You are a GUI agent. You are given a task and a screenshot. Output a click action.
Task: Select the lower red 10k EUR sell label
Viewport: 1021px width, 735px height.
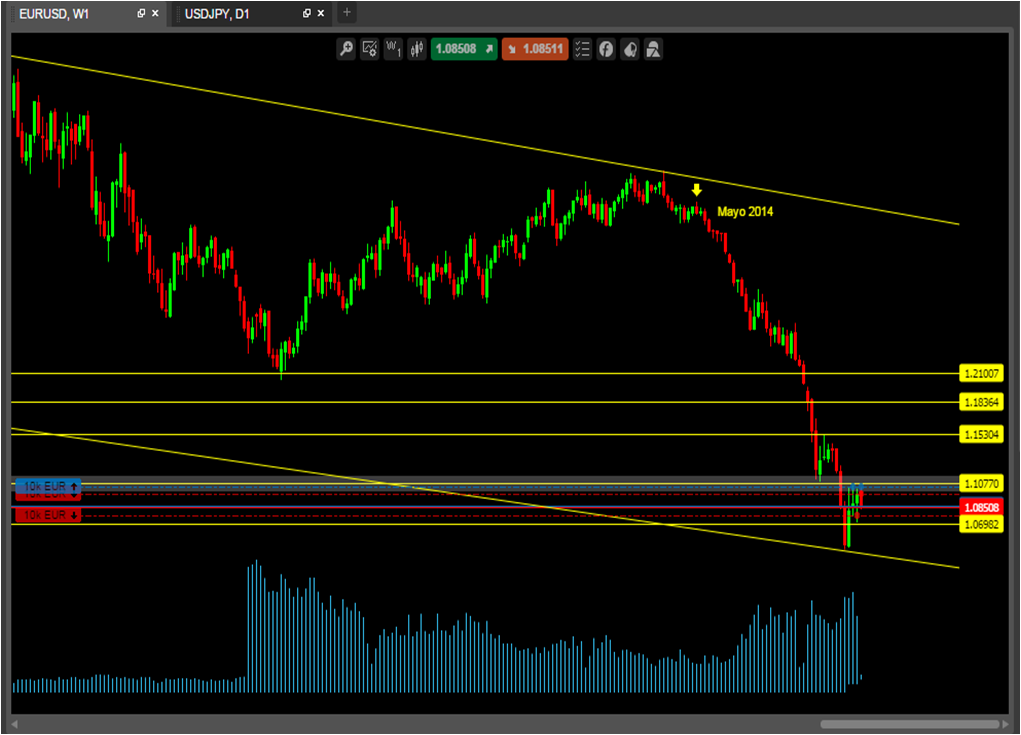(x=48, y=515)
